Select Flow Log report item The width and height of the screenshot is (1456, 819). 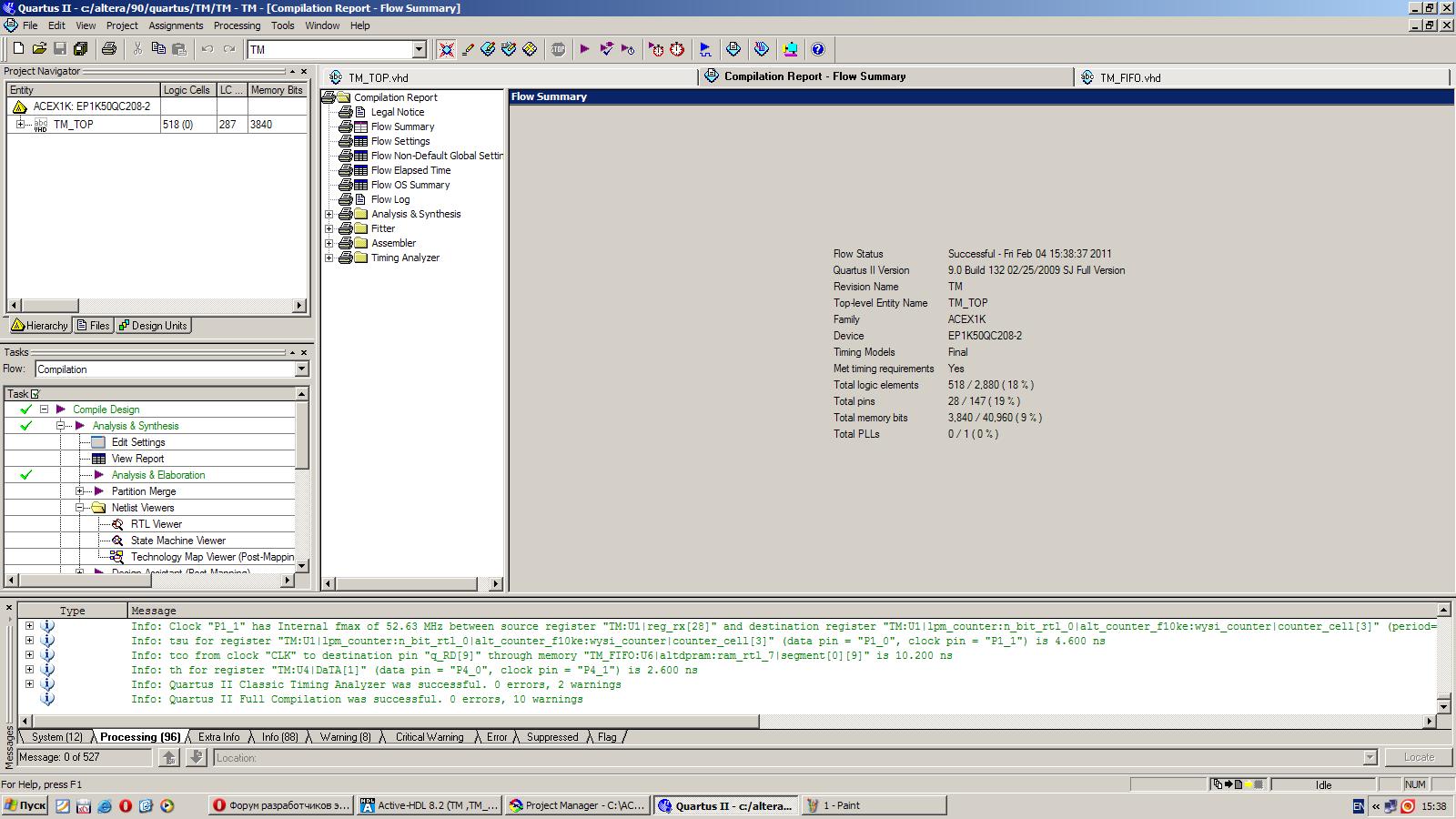[389, 199]
